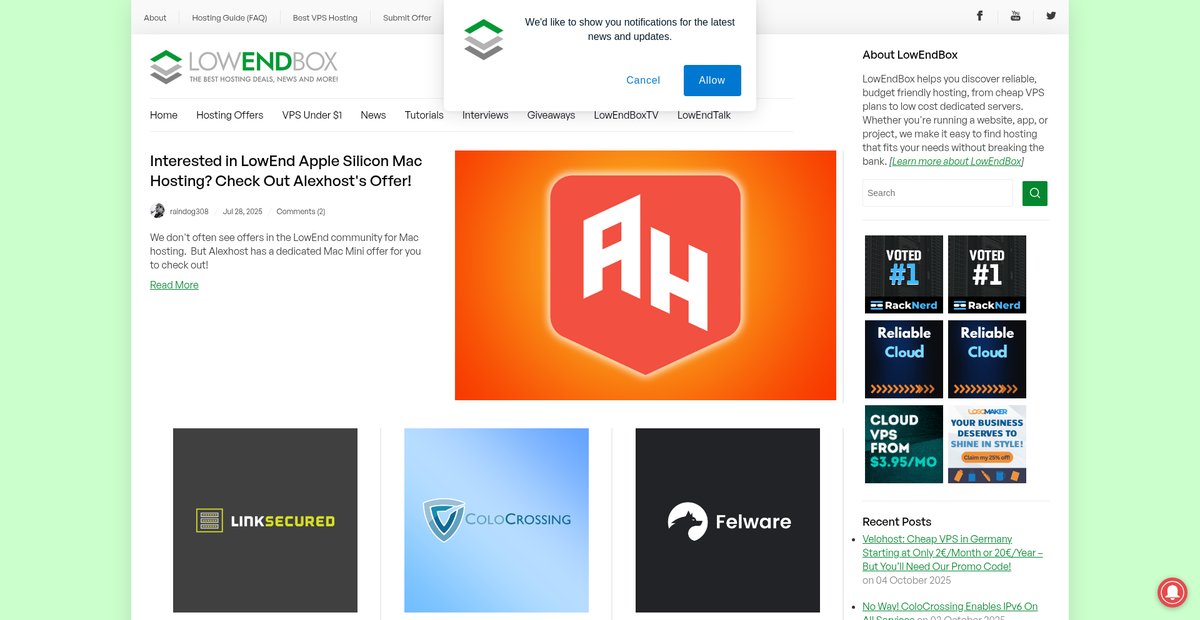
Task: Open the News menu item
Action: 373,115
